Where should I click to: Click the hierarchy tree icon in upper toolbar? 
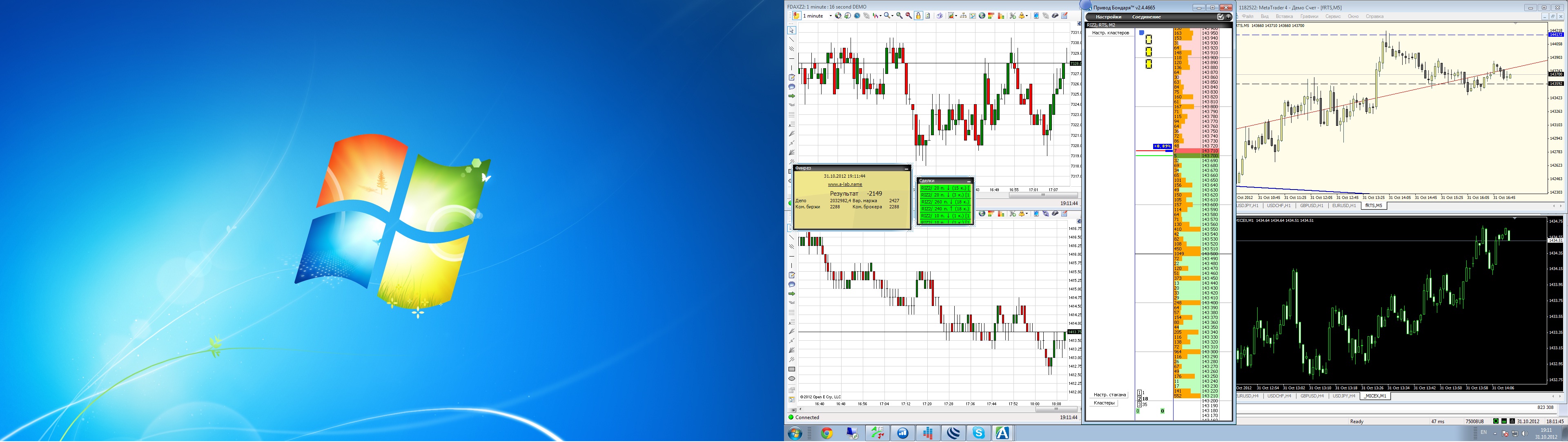[x=963, y=16]
